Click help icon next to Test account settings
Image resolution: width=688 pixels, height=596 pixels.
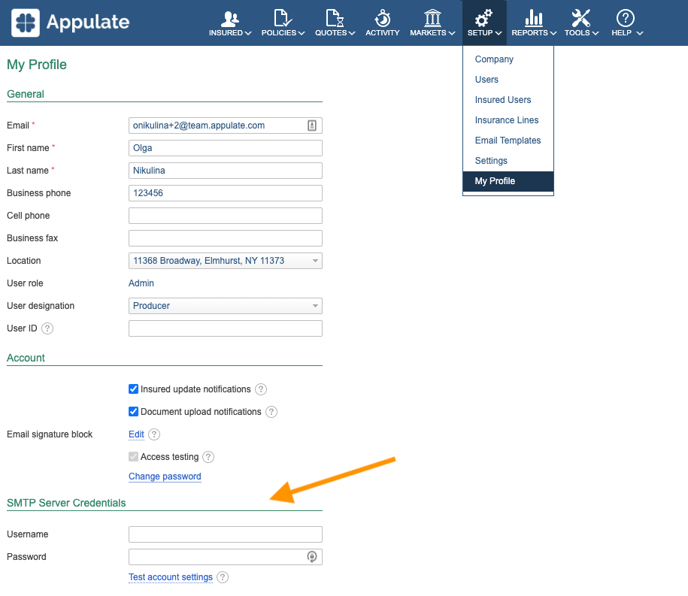pos(223,577)
